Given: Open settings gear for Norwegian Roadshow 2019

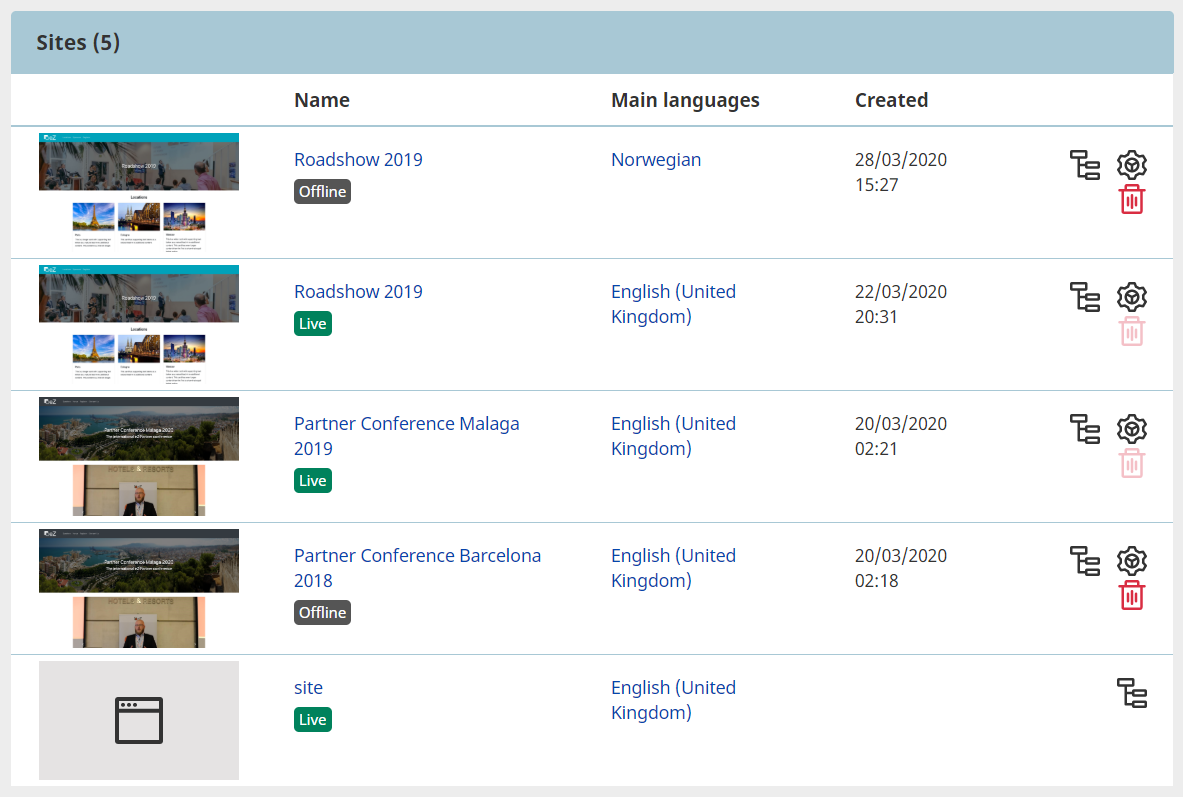Looking at the screenshot, I should [1132, 165].
